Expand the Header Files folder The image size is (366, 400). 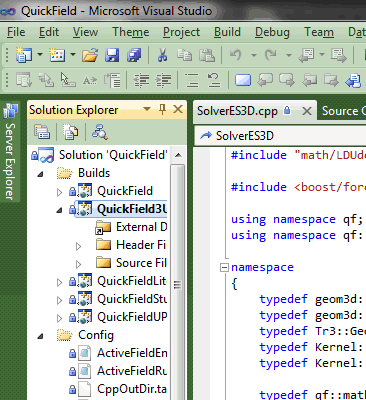click(78, 246)
